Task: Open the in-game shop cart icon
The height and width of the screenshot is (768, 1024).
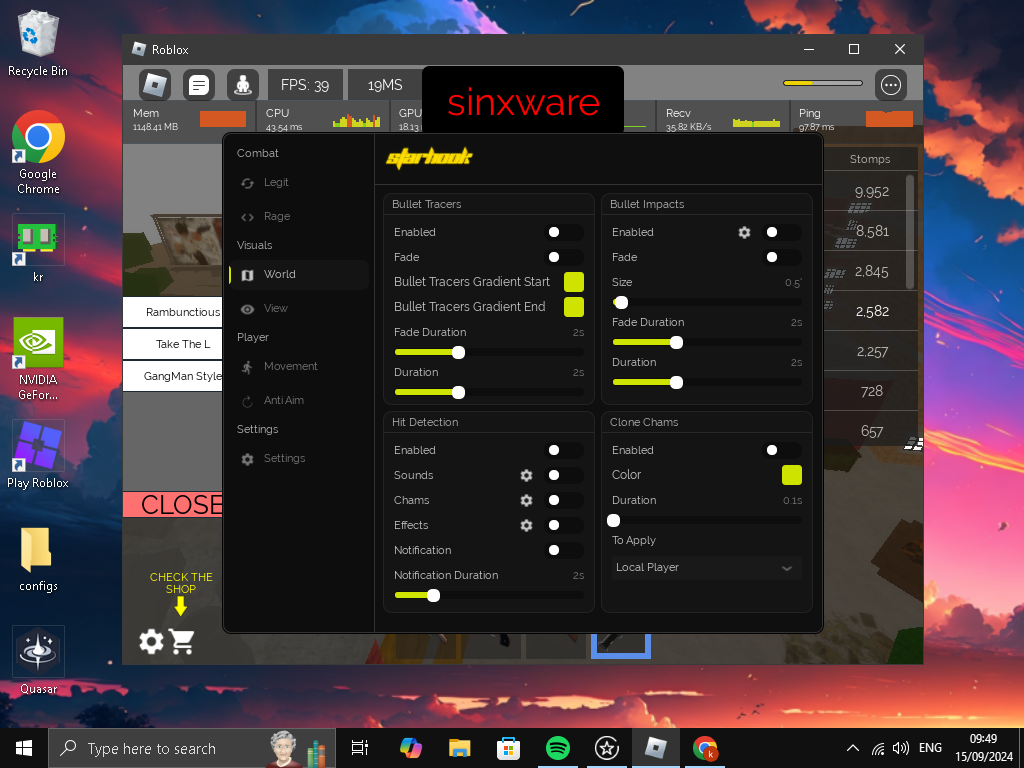Action: click(x=182, y=641)
